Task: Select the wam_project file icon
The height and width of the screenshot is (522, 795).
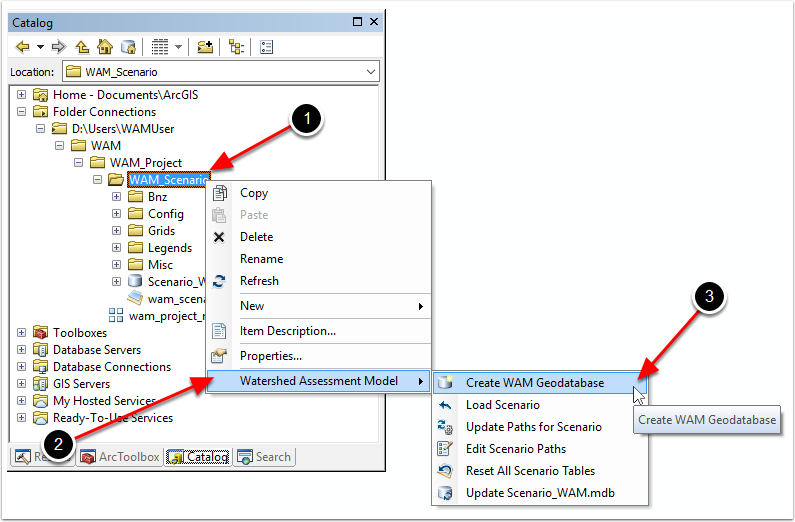Action: tap(116, 315)
